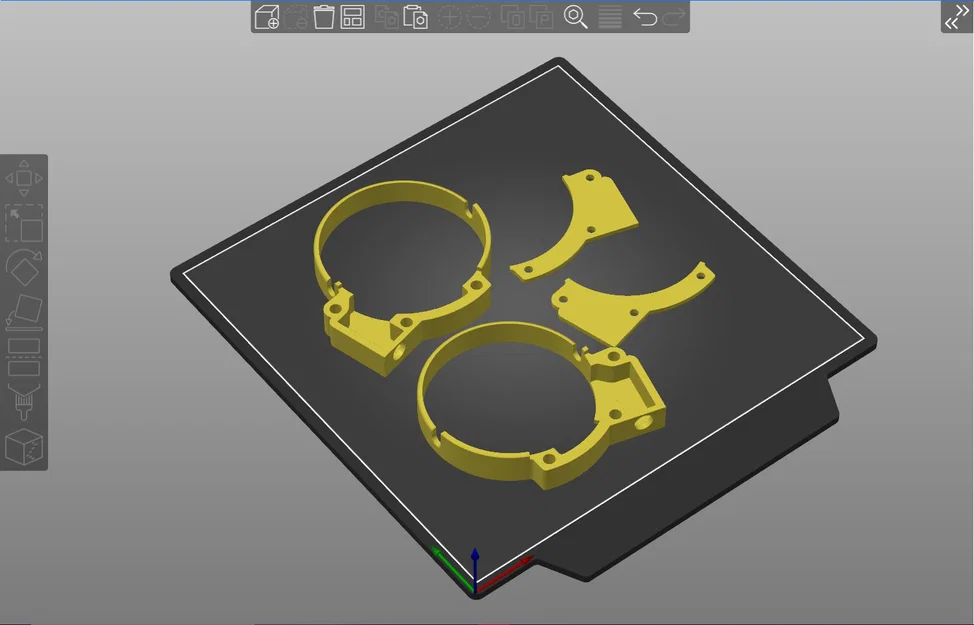Open the paint-on supports brush tool

(x=24, y=401)
